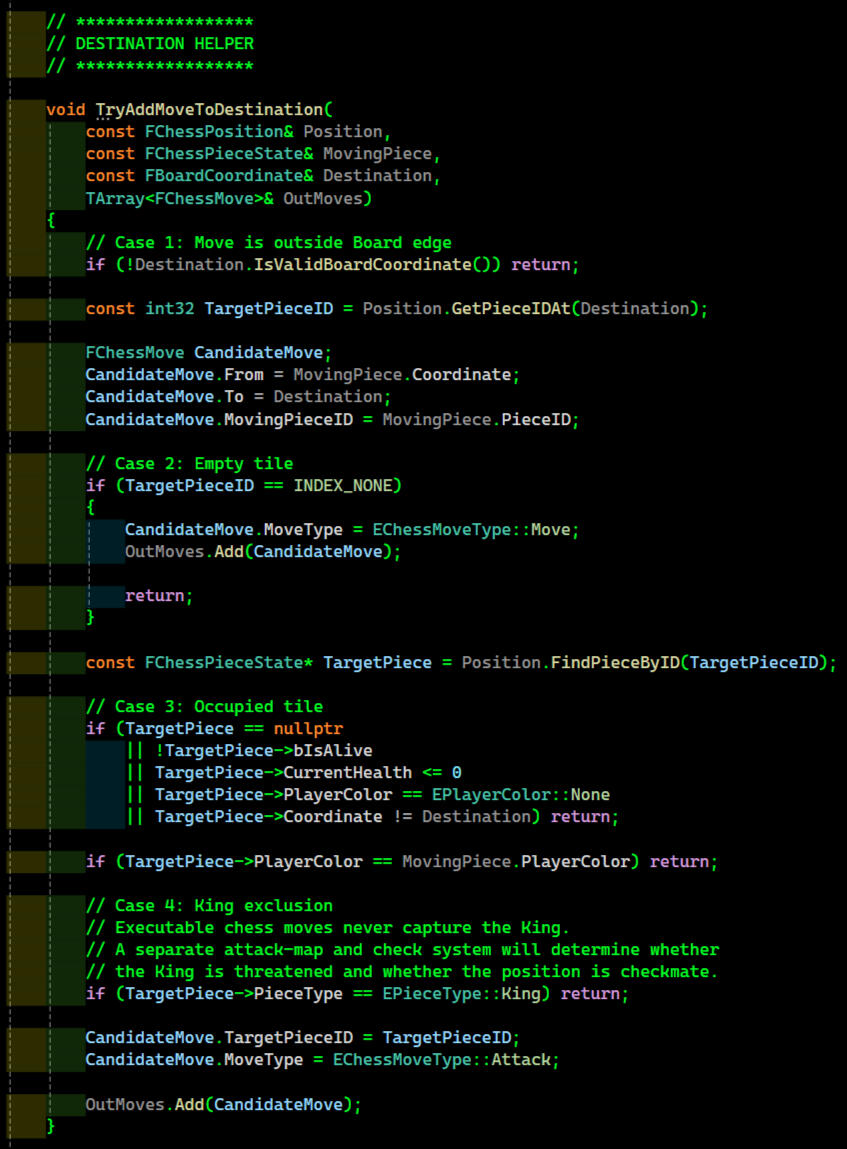The width and height of the screenshot is (847, 1149).
Task: Click the FChessPieceState* pointer type
Action: (229, 662)
